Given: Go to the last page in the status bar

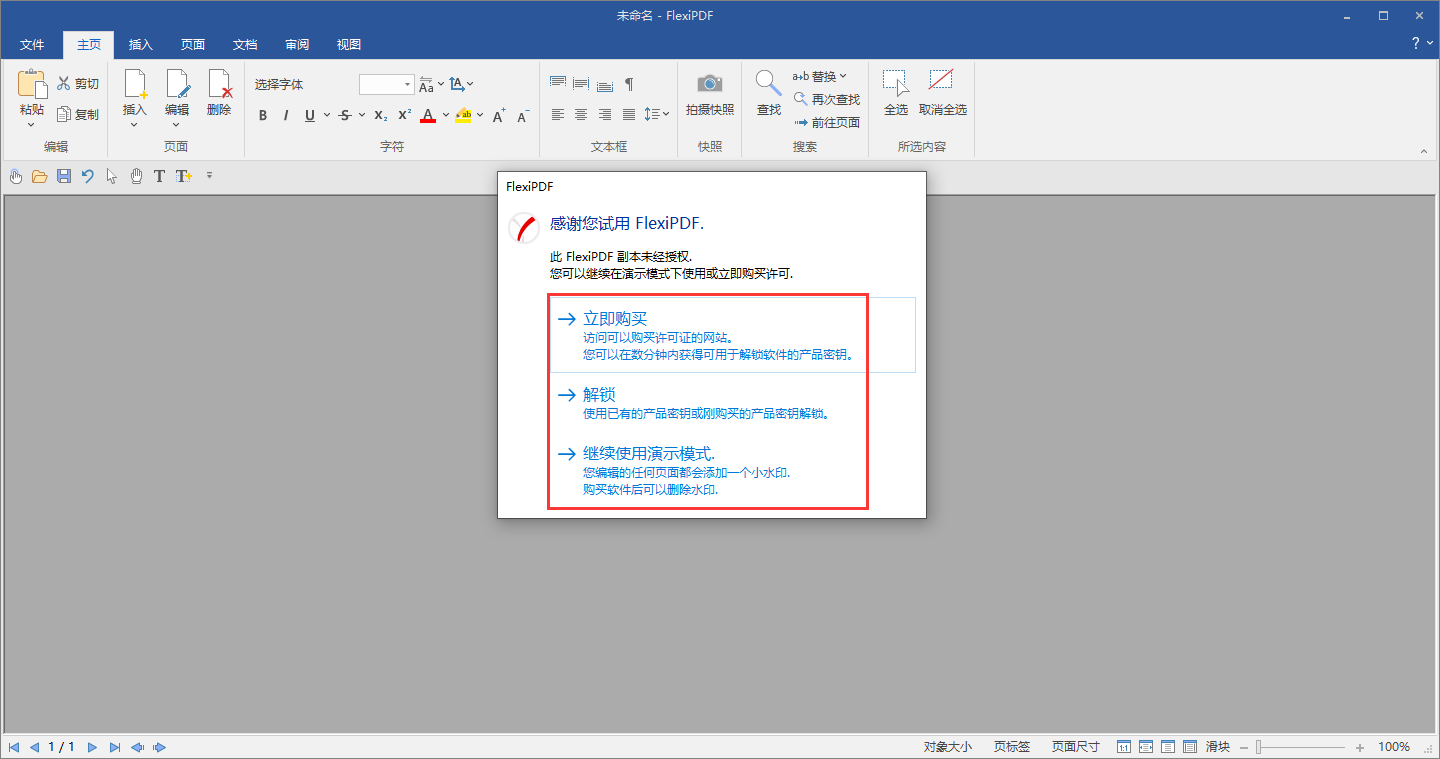Looking at the screenshot, I should point(115,747).
